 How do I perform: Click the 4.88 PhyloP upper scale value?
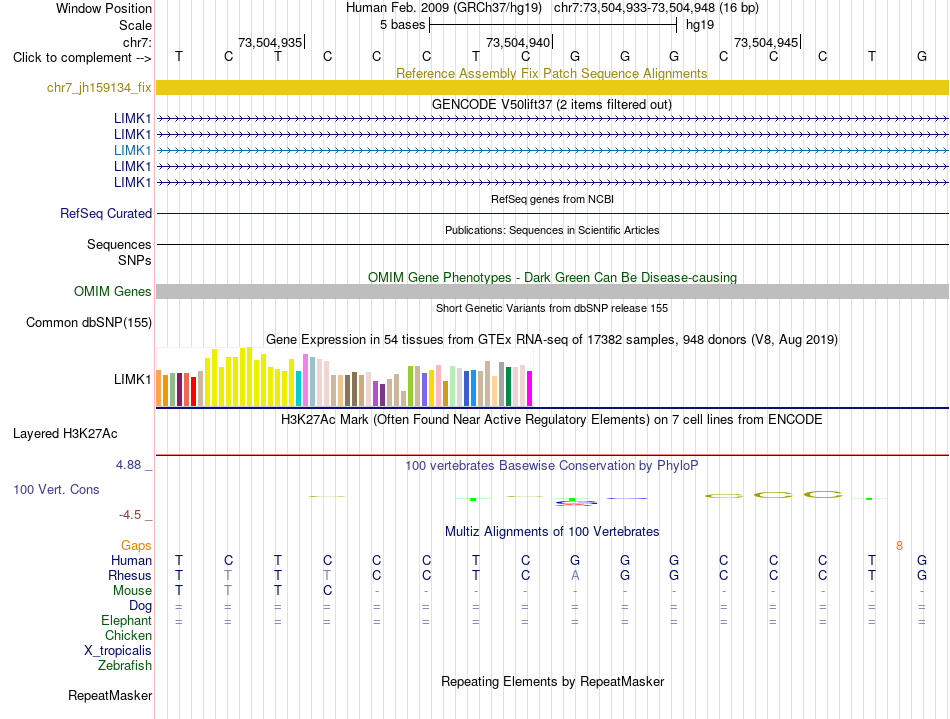tap(128, 465)
